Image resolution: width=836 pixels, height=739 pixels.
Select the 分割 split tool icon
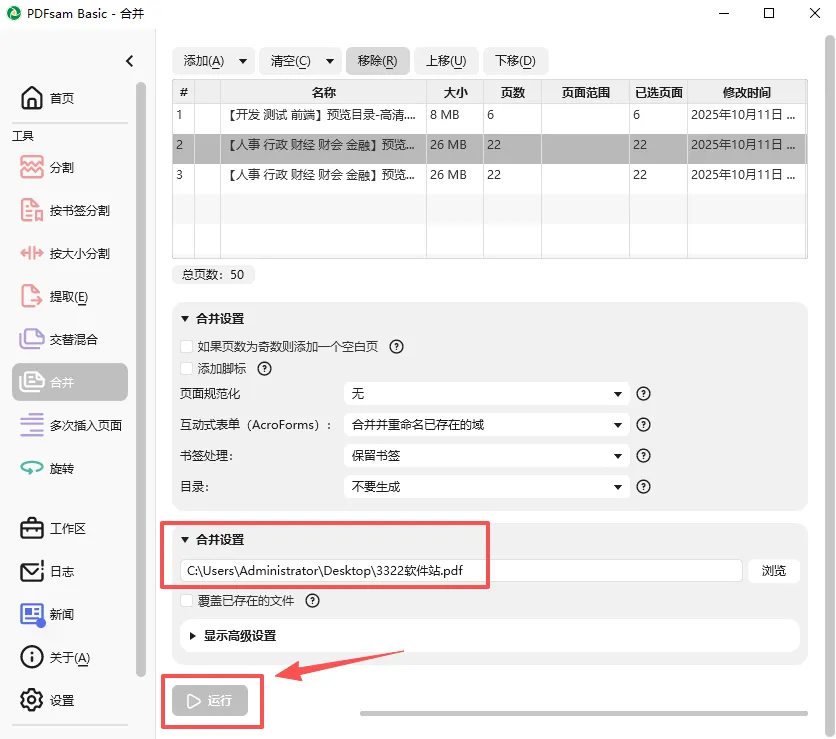(31, 167)
